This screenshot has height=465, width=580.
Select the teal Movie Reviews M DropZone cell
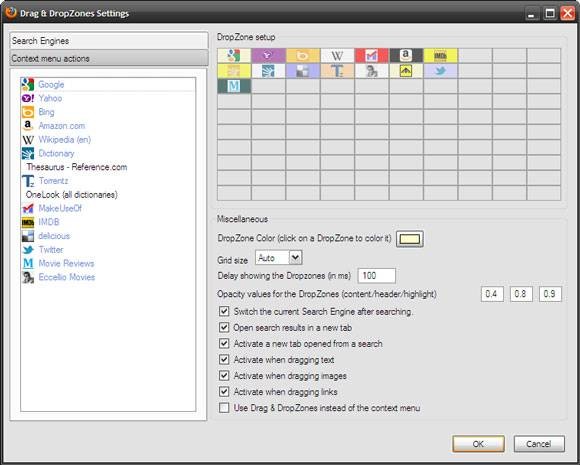click(x=234, y=86)
